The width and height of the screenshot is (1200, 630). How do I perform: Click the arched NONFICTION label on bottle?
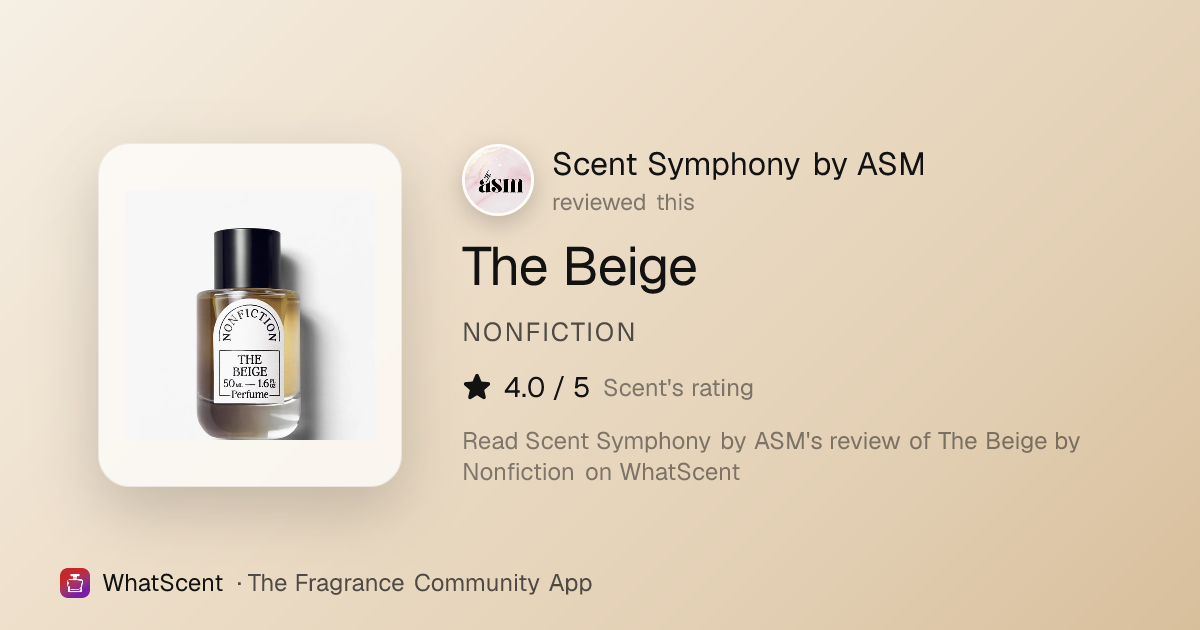(250, 323)
